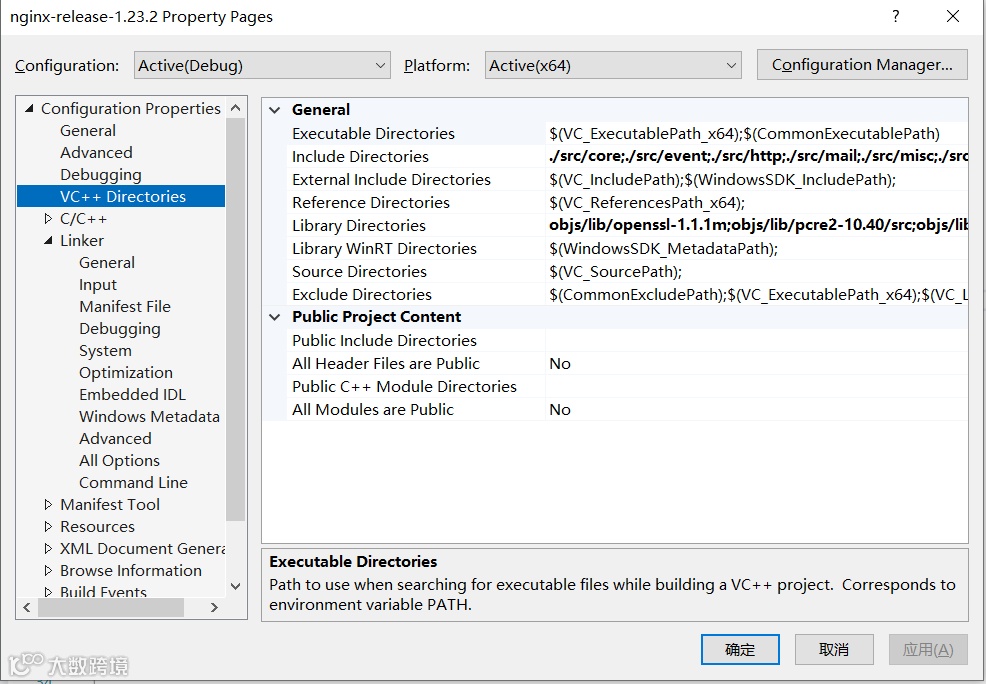Click the 取消 (Cancel) button
Screen dimensions: 986x684
coord(834,649)
